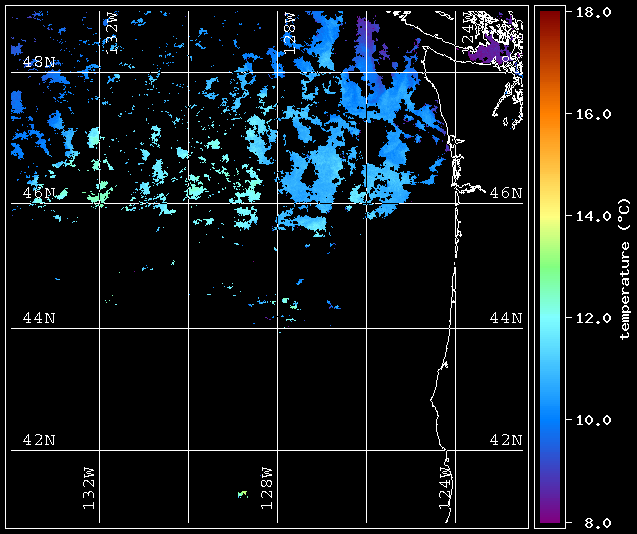Click the 16.0 colorbar tick label

589,114
